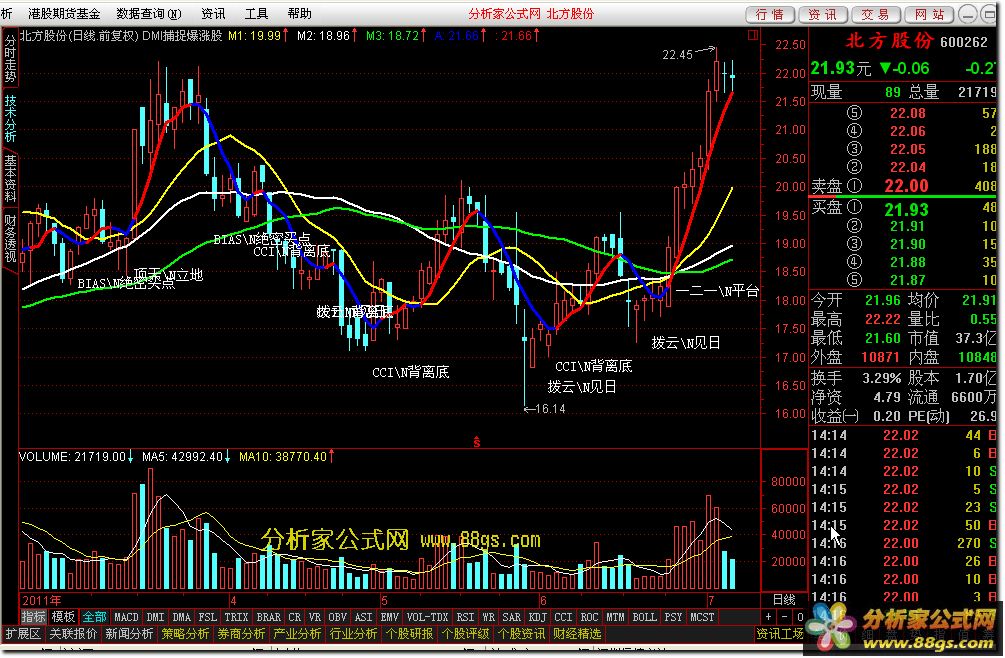Click the red S marker on the chart

click(476, 441)
